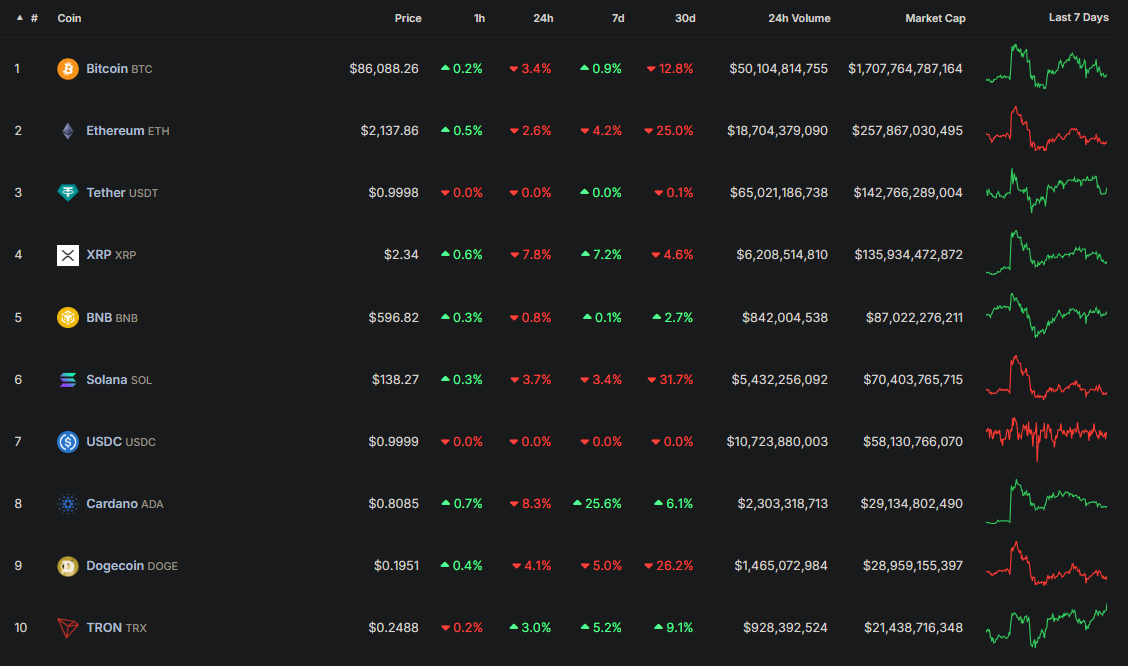View Bitcoin's last 7 days sparkline chart
The width and height of the screenshot is (1128, 666).
1046,66
